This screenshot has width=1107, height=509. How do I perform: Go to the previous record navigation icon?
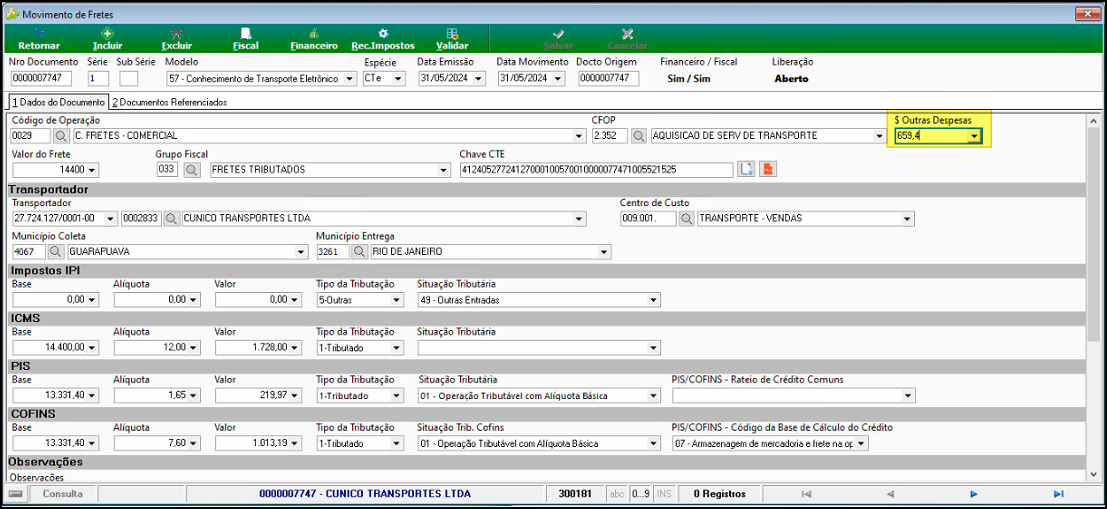(x=890, y=493)
